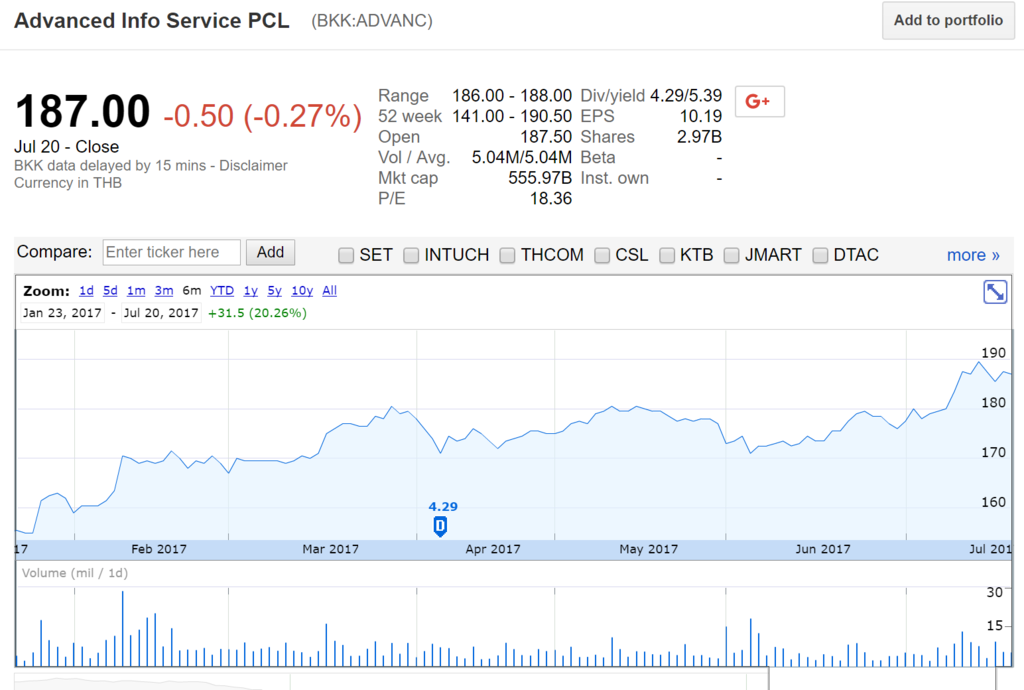Click the 187.00 price value
The image size is (1024, 690).
82,111
